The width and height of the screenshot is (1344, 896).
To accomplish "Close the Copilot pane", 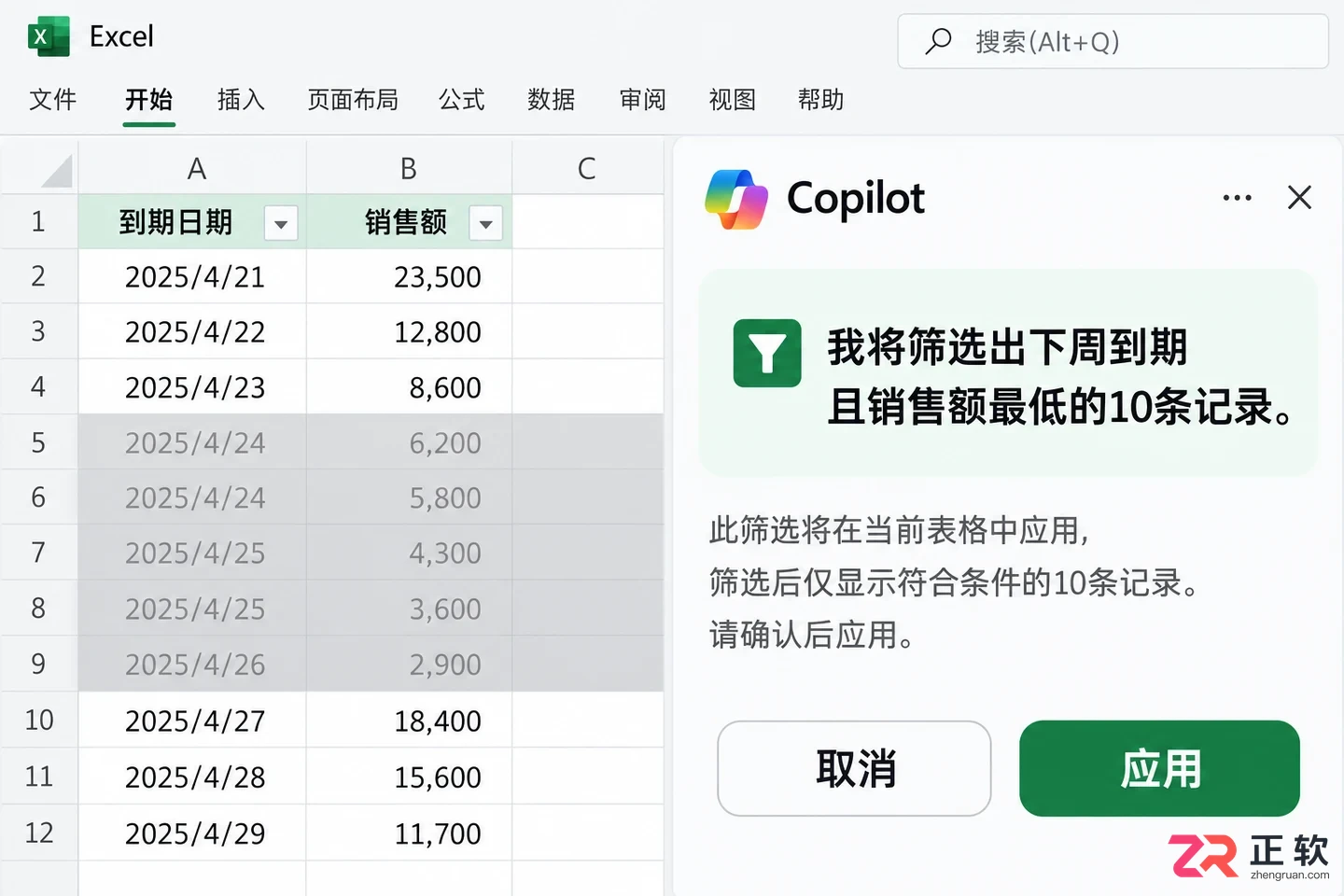I will [x=1299, y=197].
